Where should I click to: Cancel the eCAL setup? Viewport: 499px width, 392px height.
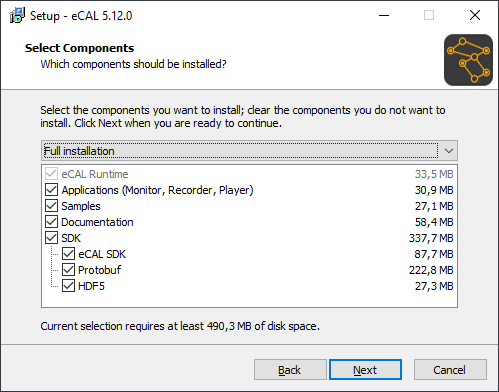(x=450, y=370)
